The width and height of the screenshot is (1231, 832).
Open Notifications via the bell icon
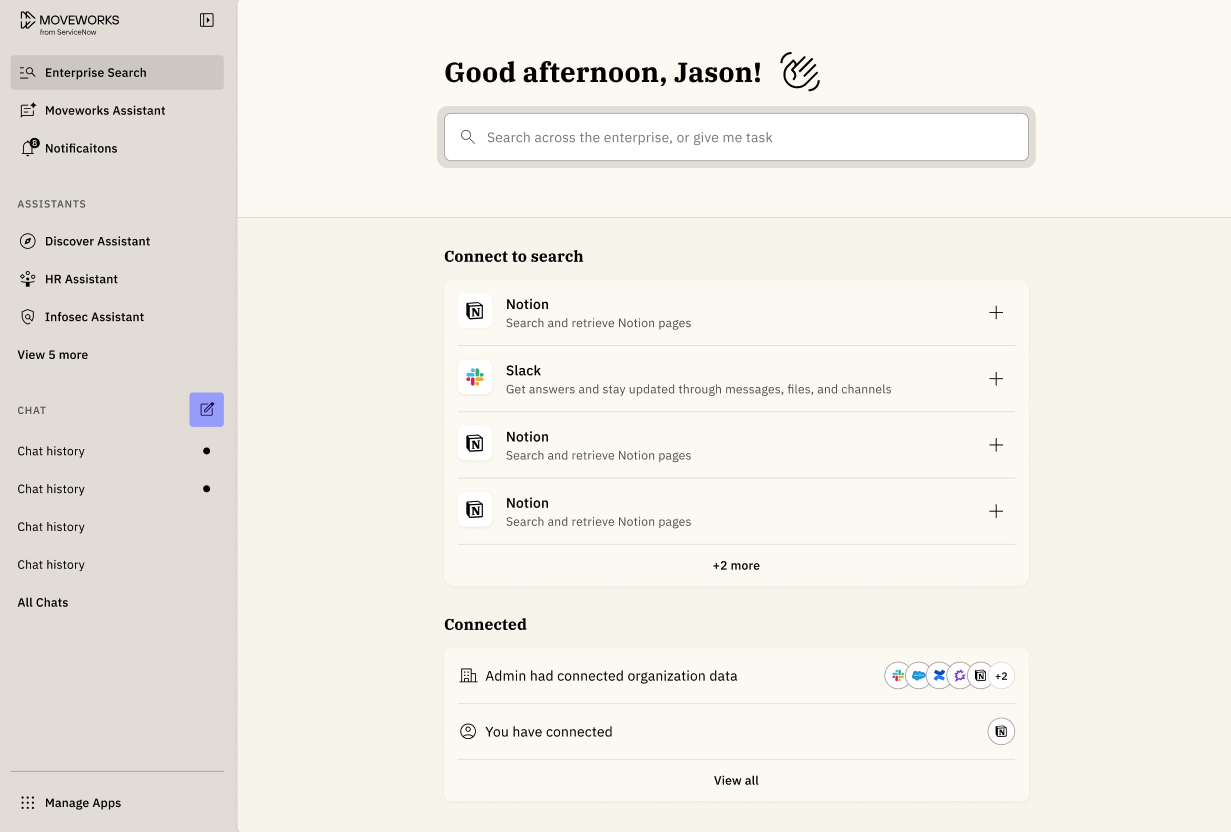click(29, 148)
